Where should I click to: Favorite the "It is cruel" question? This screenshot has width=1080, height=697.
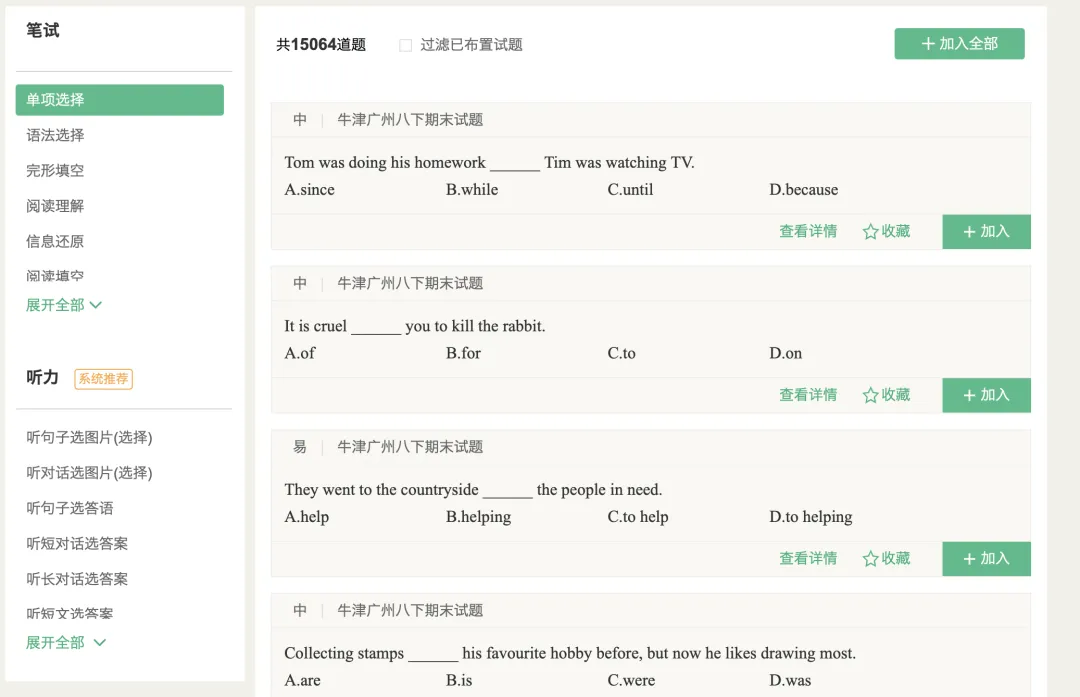886,395
